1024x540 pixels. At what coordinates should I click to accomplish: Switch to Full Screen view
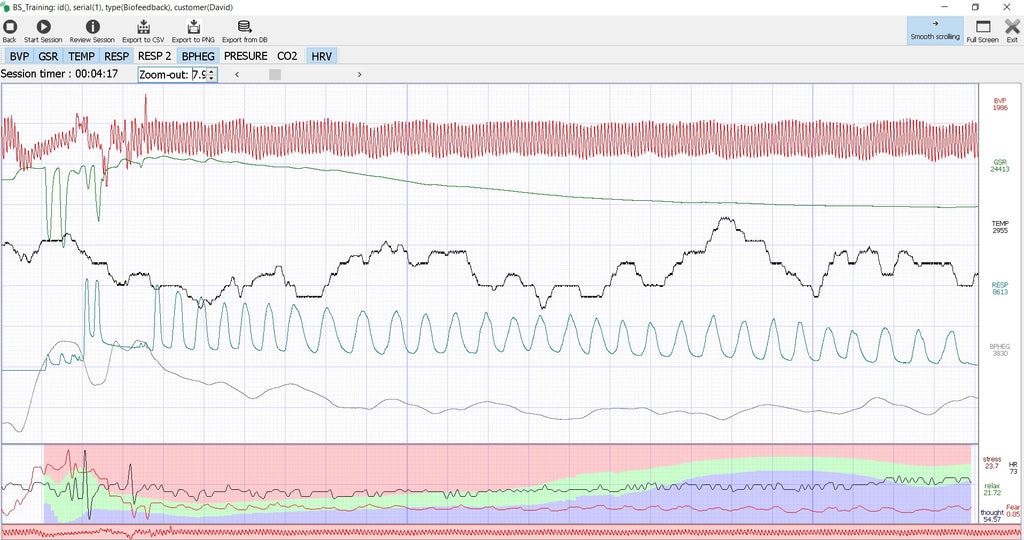tap(982, 28)
